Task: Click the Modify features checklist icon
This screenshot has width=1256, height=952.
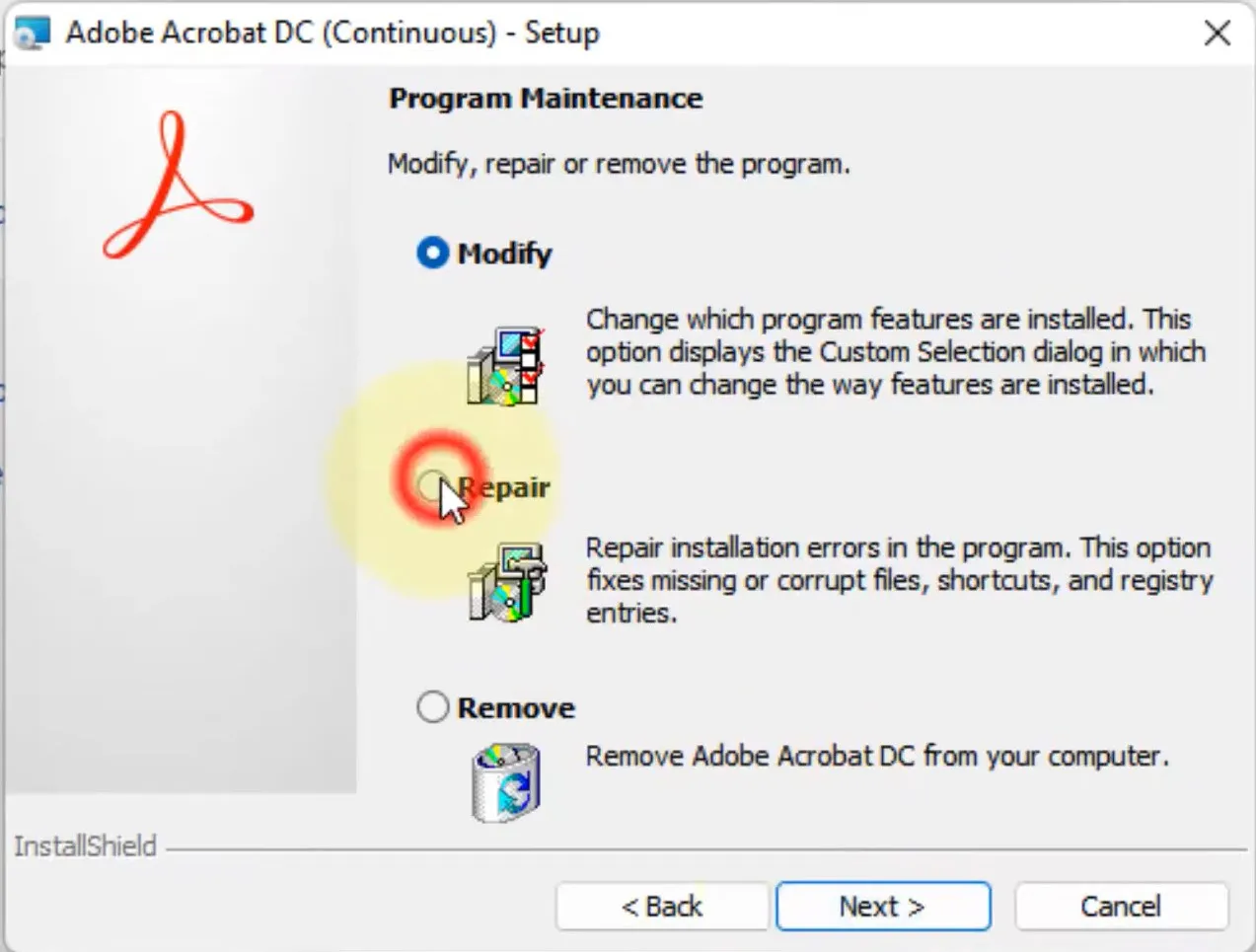Action: tap(506, 366)
